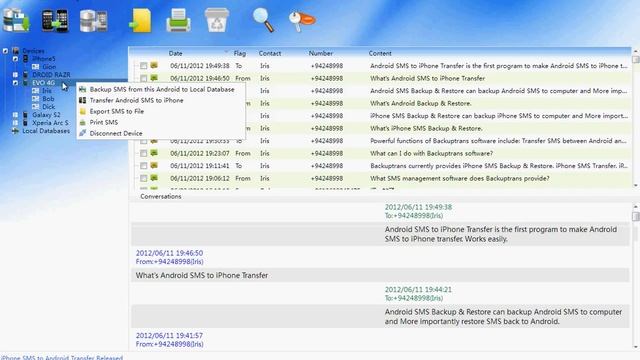
Task: Collapse the EVO 4G tree node
Action: tap(15, 83)
